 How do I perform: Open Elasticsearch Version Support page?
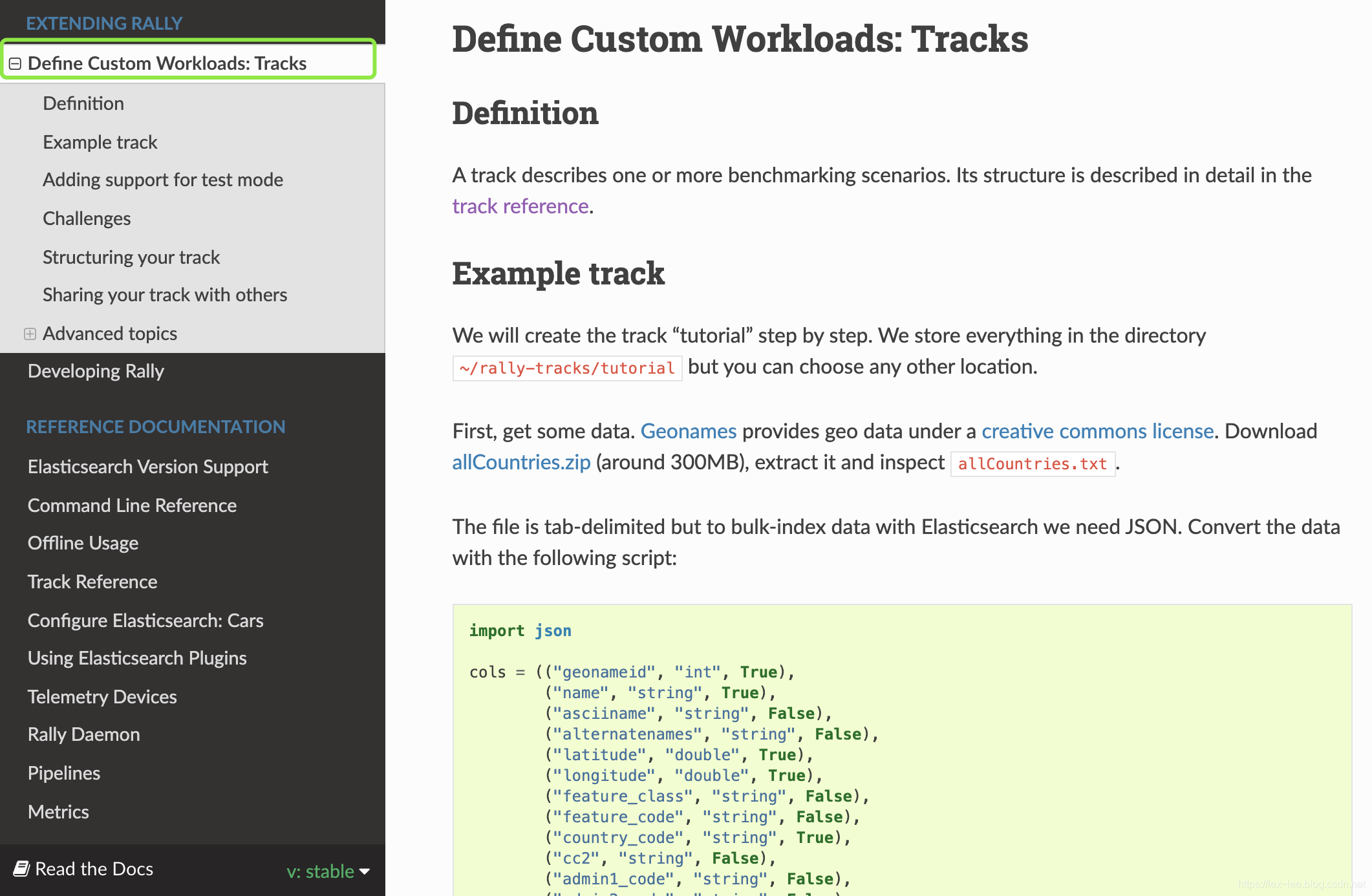tap(148, 467)
